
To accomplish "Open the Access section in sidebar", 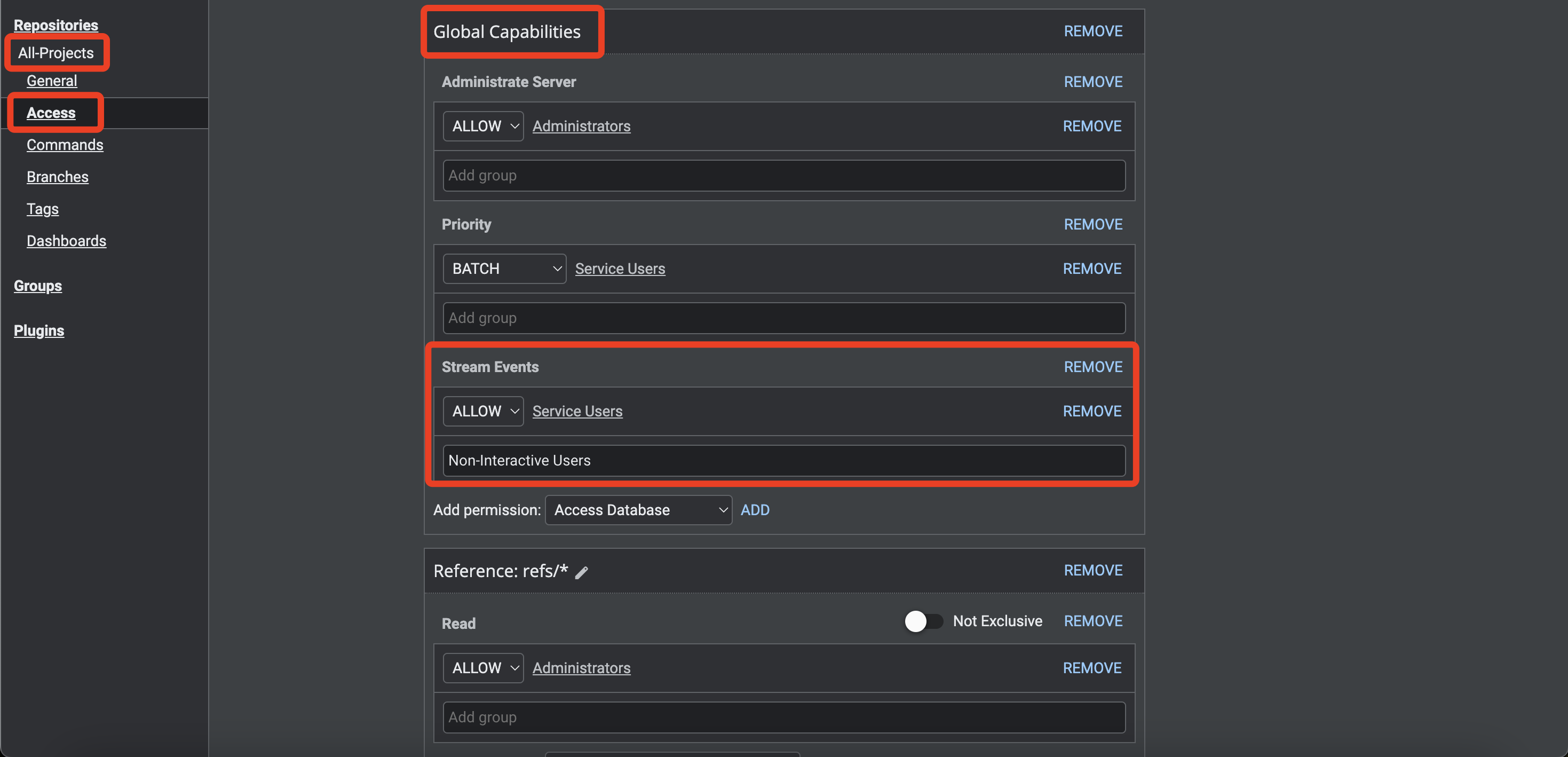I will click(51, 113).
